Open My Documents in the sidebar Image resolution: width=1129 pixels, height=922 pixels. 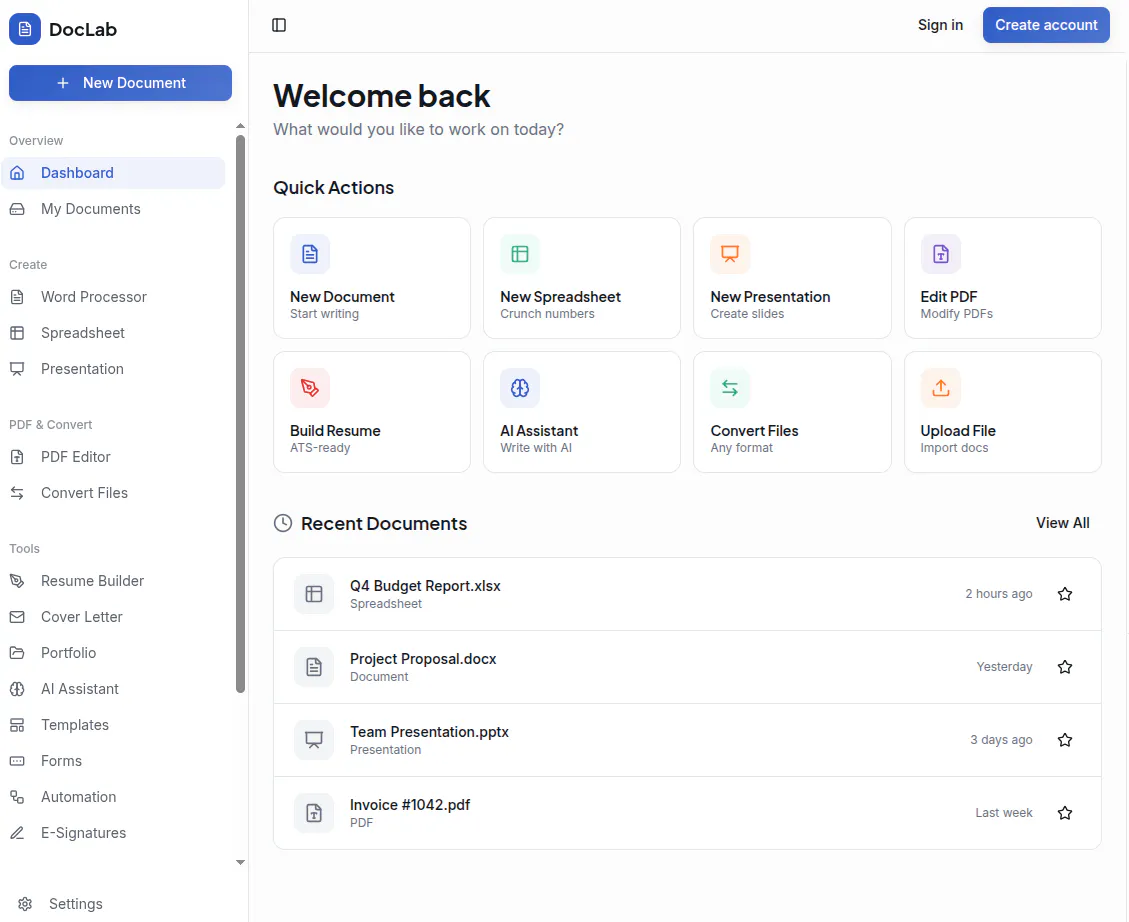pyautogui.click(x=113, y=209)
